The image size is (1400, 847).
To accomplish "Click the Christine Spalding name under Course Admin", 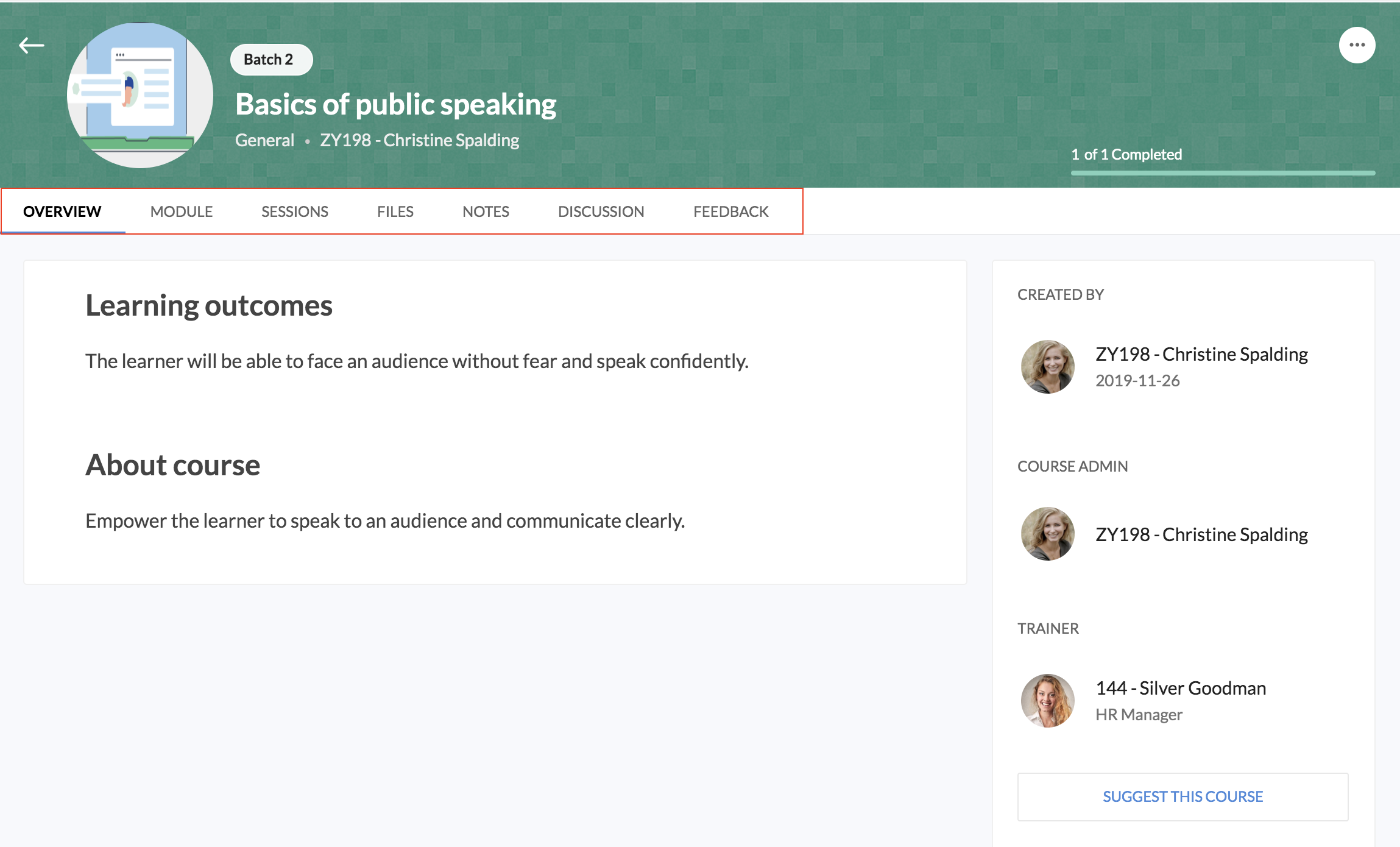I will [1201, 534].
